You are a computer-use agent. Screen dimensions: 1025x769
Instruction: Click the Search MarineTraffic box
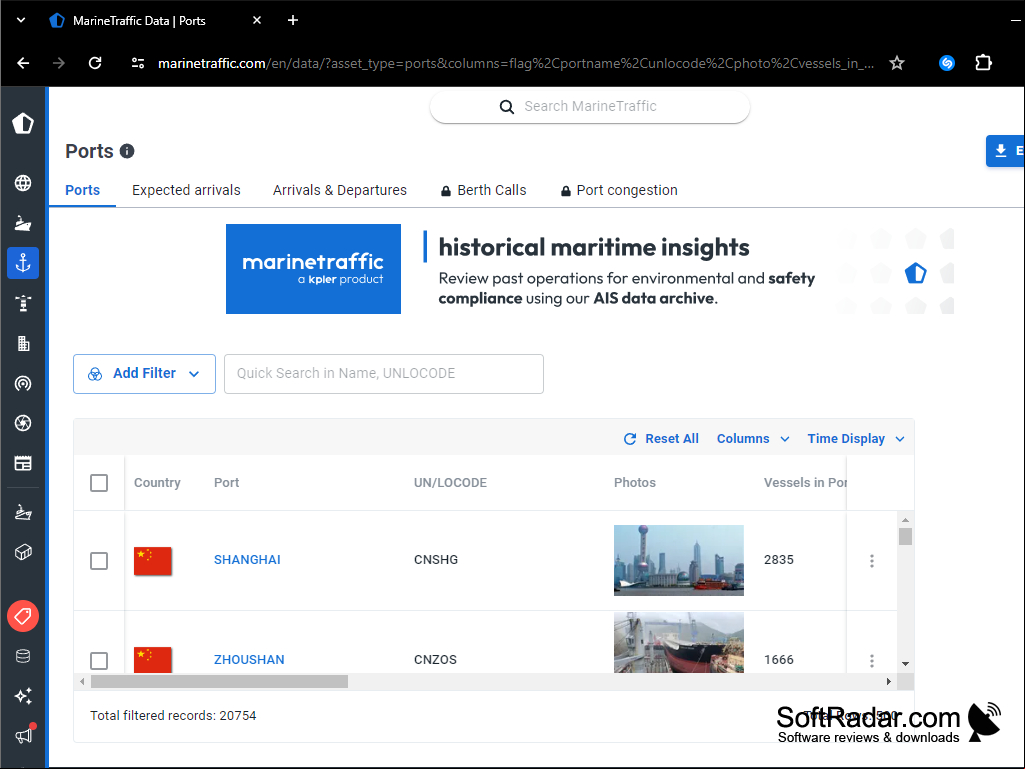(x=590, y=107)
